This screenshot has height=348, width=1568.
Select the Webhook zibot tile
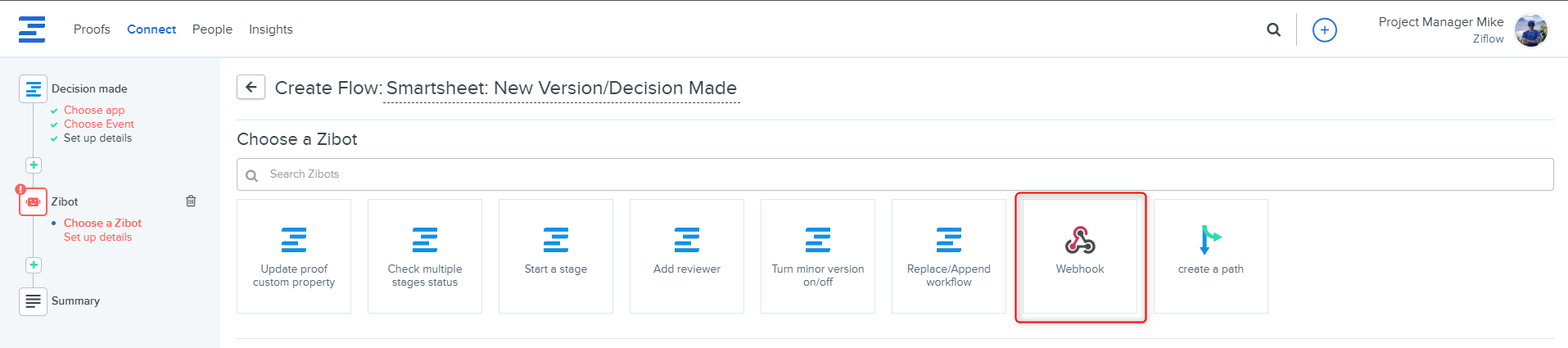[x=1079, y=256]
